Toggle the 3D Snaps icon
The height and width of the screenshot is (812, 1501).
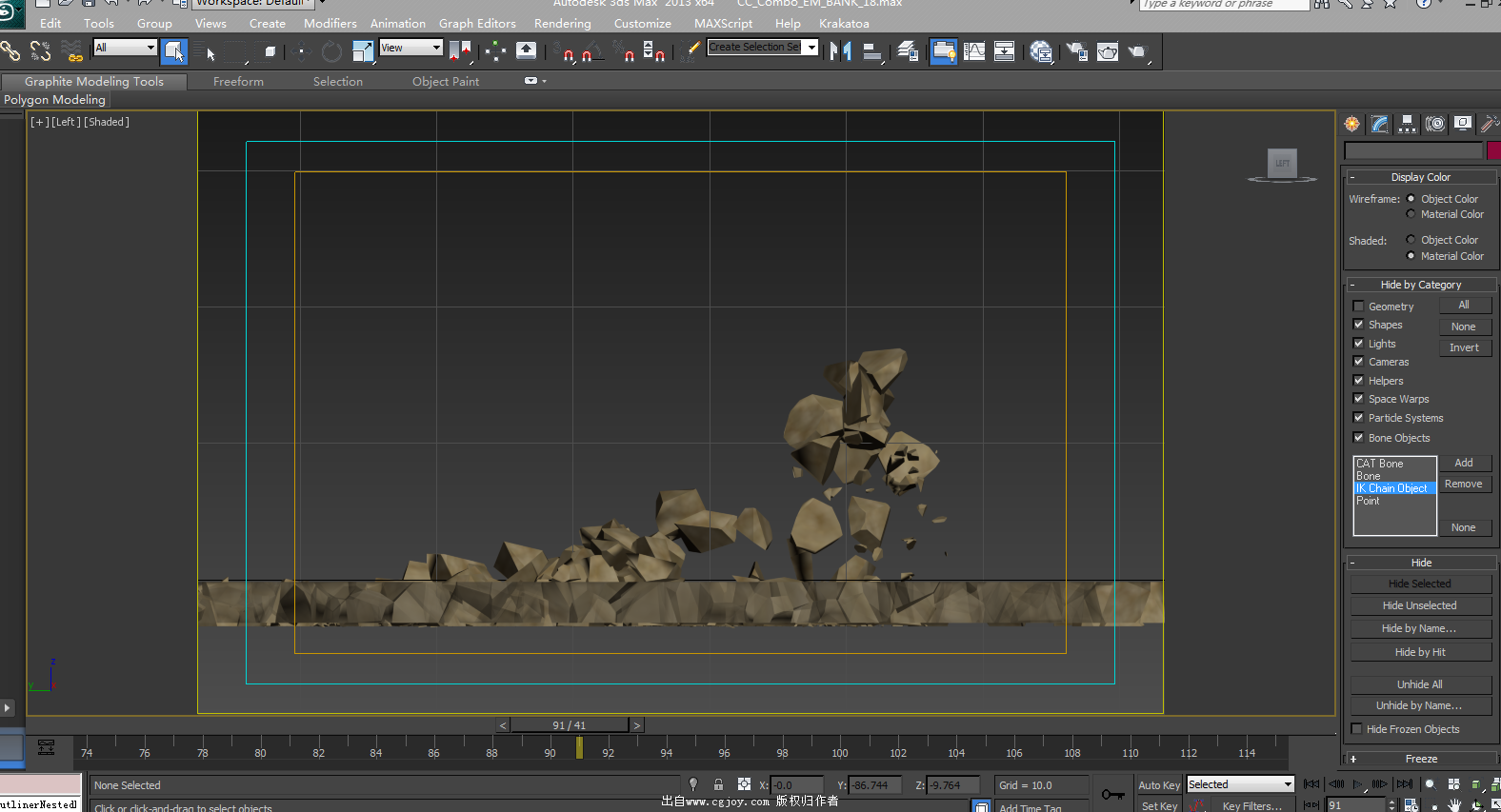tap(564, 51)
